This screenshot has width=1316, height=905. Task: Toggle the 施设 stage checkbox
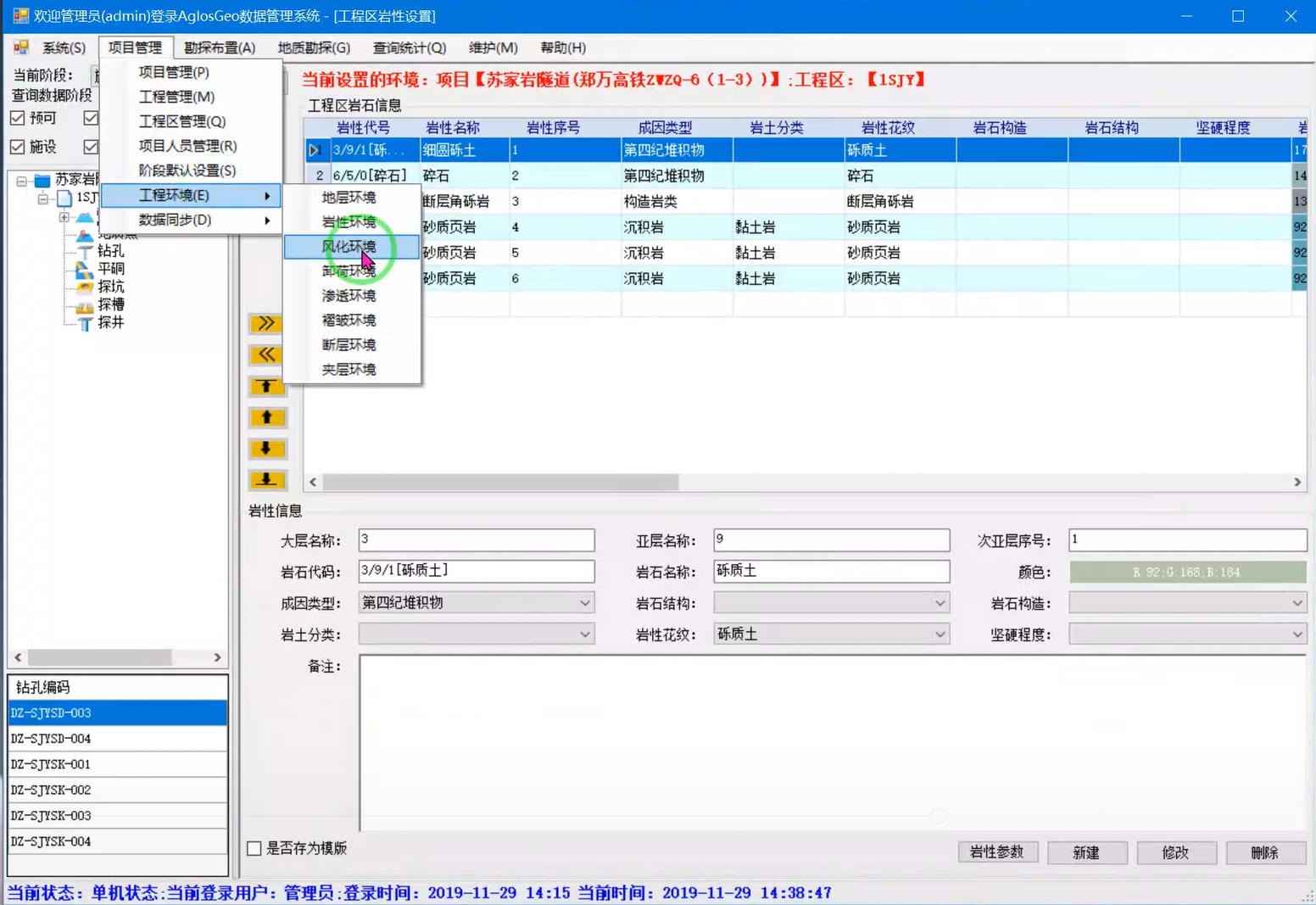(18, 147)
